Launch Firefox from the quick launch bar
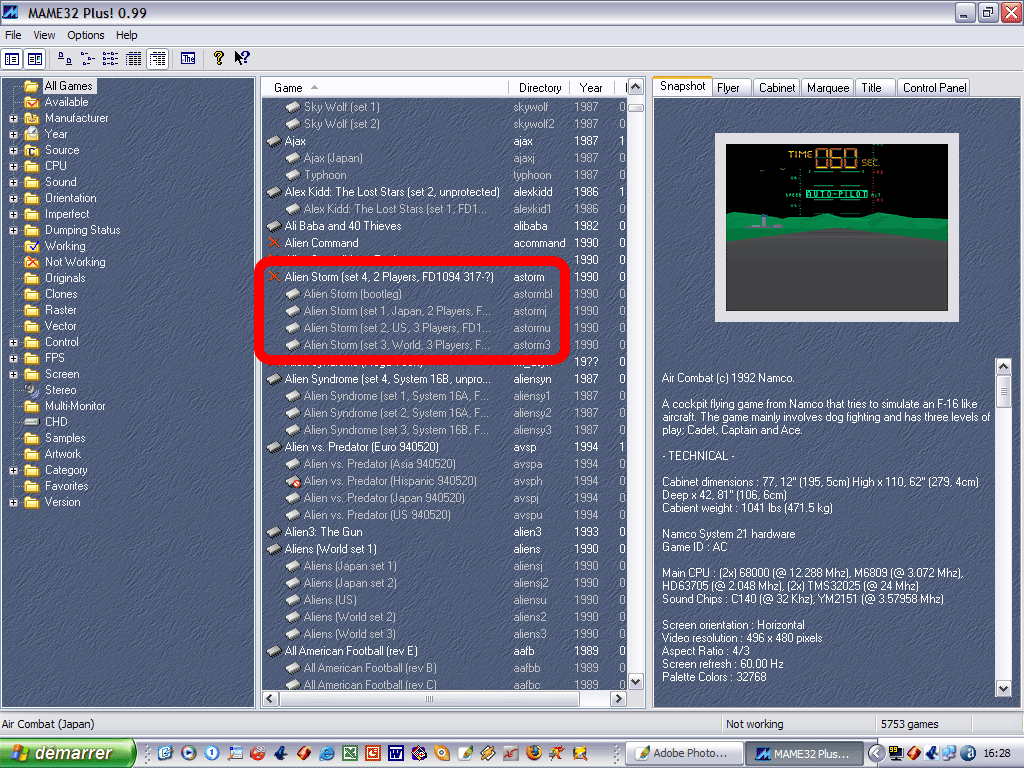The image size is (1024, 768). click(x=534, y=753)
